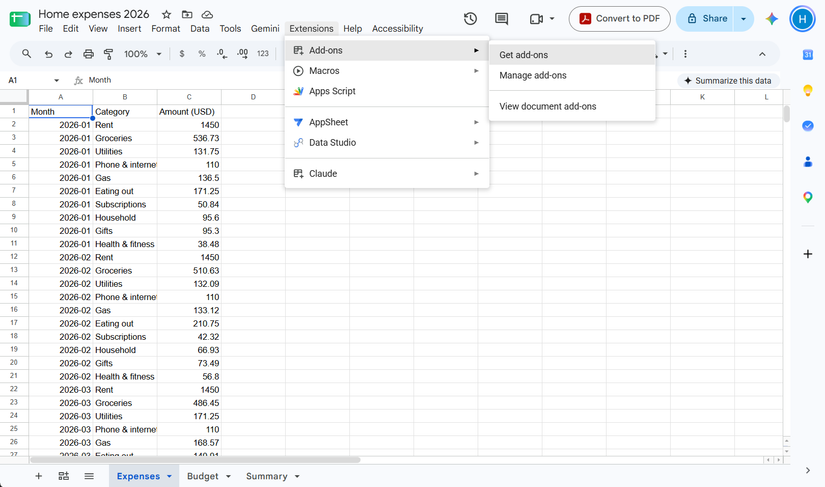Choose View document add-ons
Viewport: 825px width, 487px height.
point(572,106)
